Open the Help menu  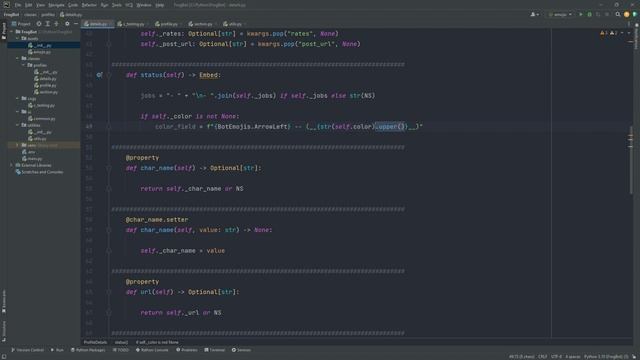pyautogui.click(x=160, y=5)
